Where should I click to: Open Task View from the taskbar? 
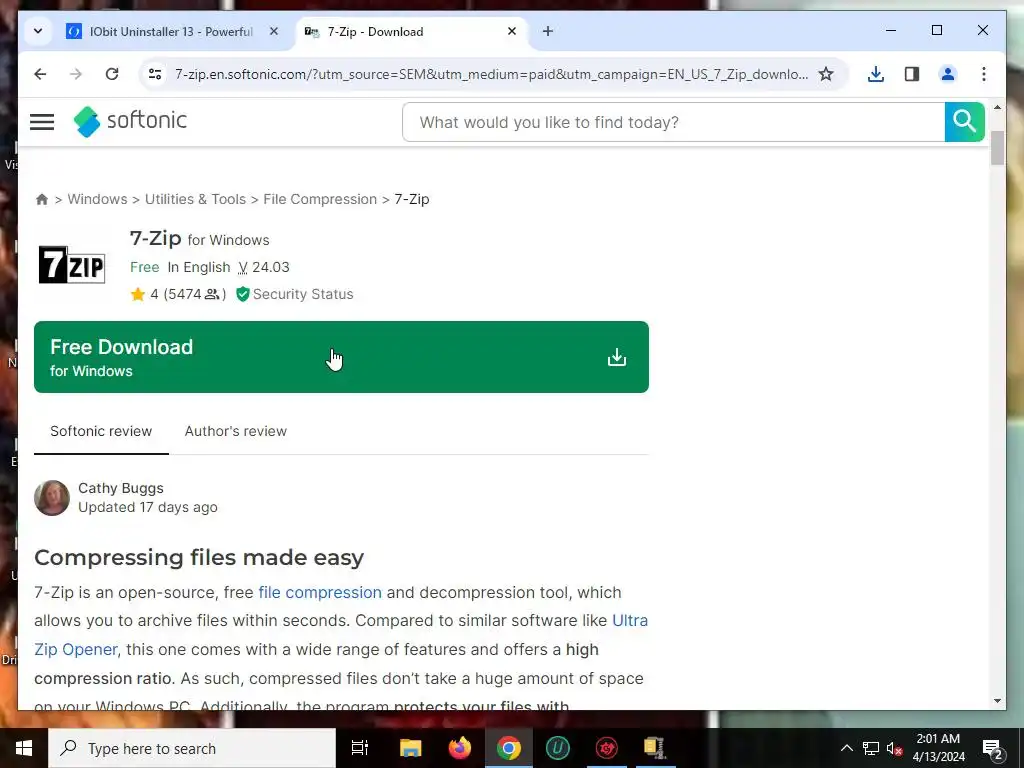[x=360, y=748]
